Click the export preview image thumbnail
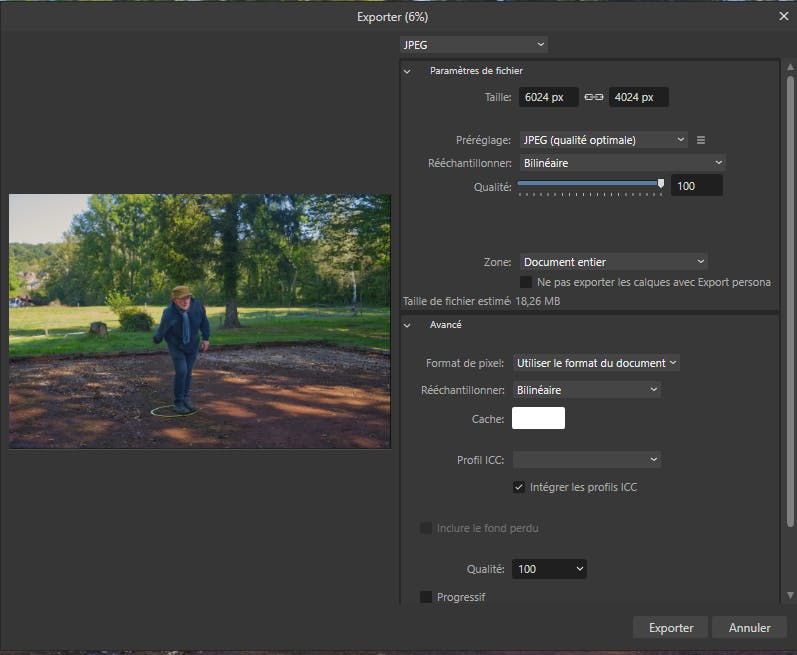 click(x=200, y=321)
